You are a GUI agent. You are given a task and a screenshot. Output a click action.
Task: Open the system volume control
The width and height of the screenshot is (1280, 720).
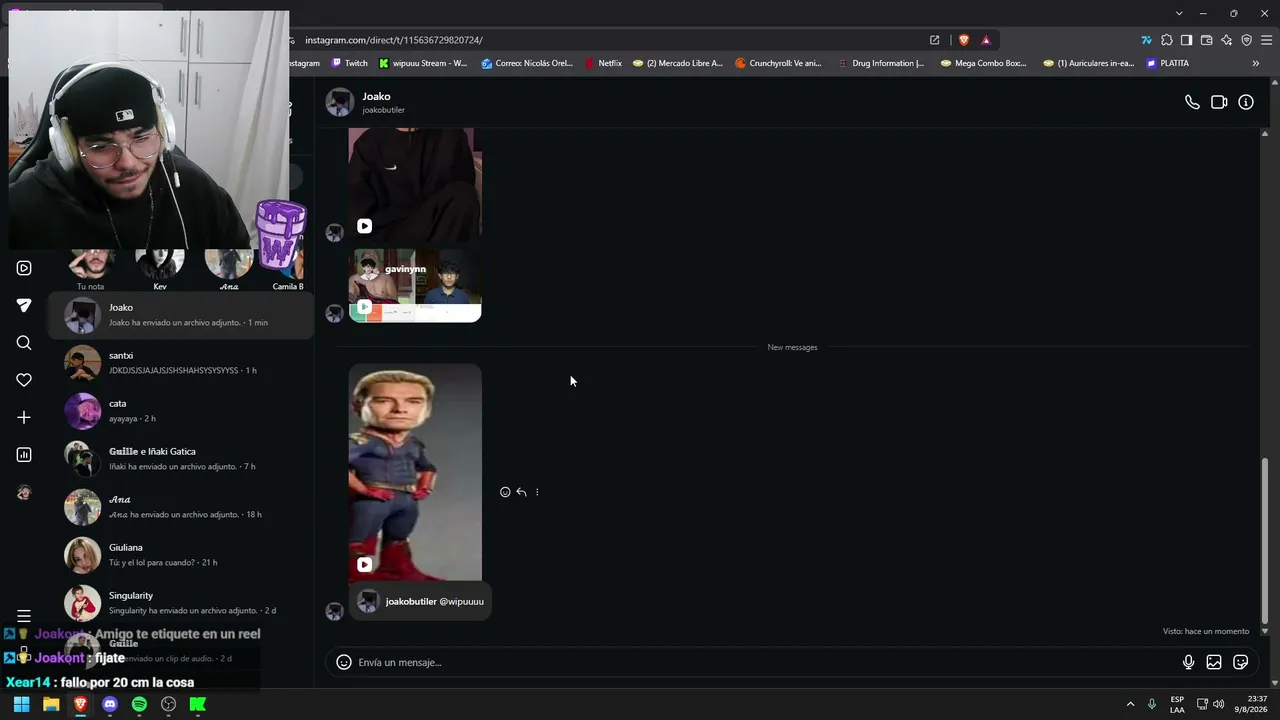[1219, 704]
